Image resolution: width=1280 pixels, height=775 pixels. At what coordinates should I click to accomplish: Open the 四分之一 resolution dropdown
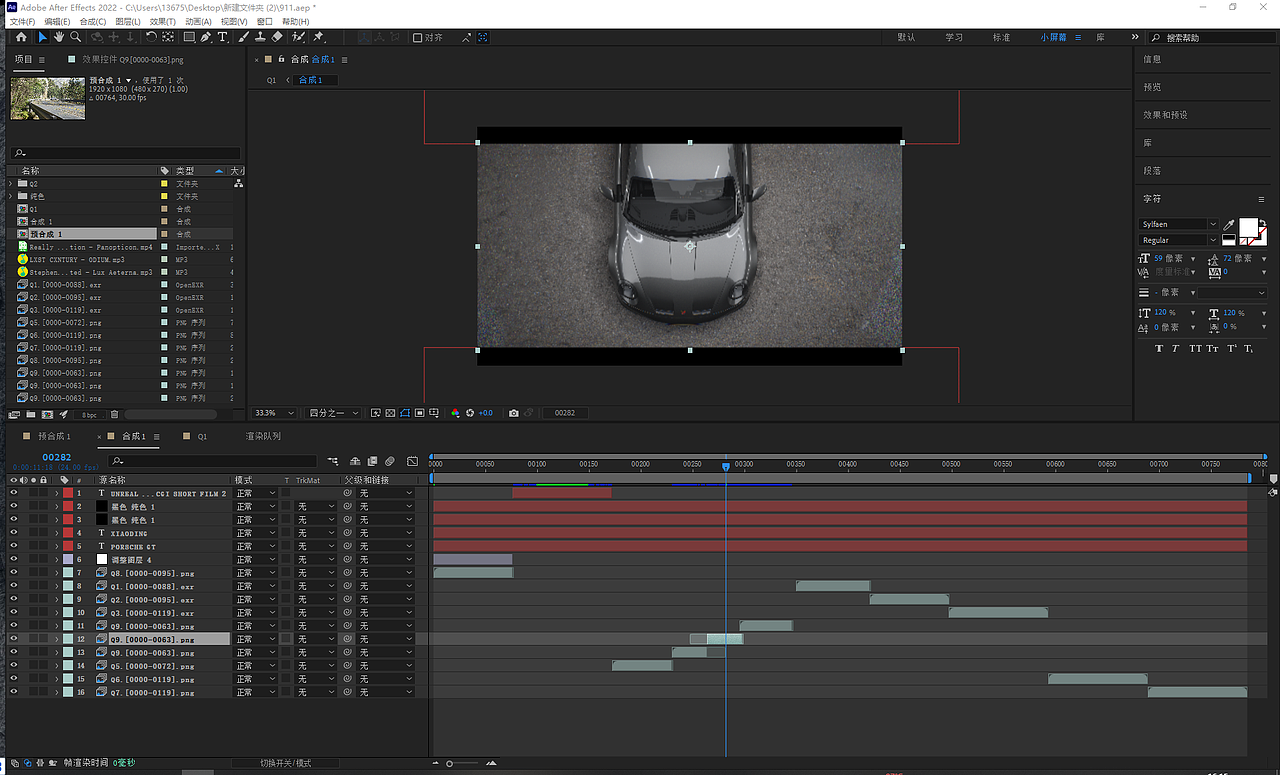point(333,413)
